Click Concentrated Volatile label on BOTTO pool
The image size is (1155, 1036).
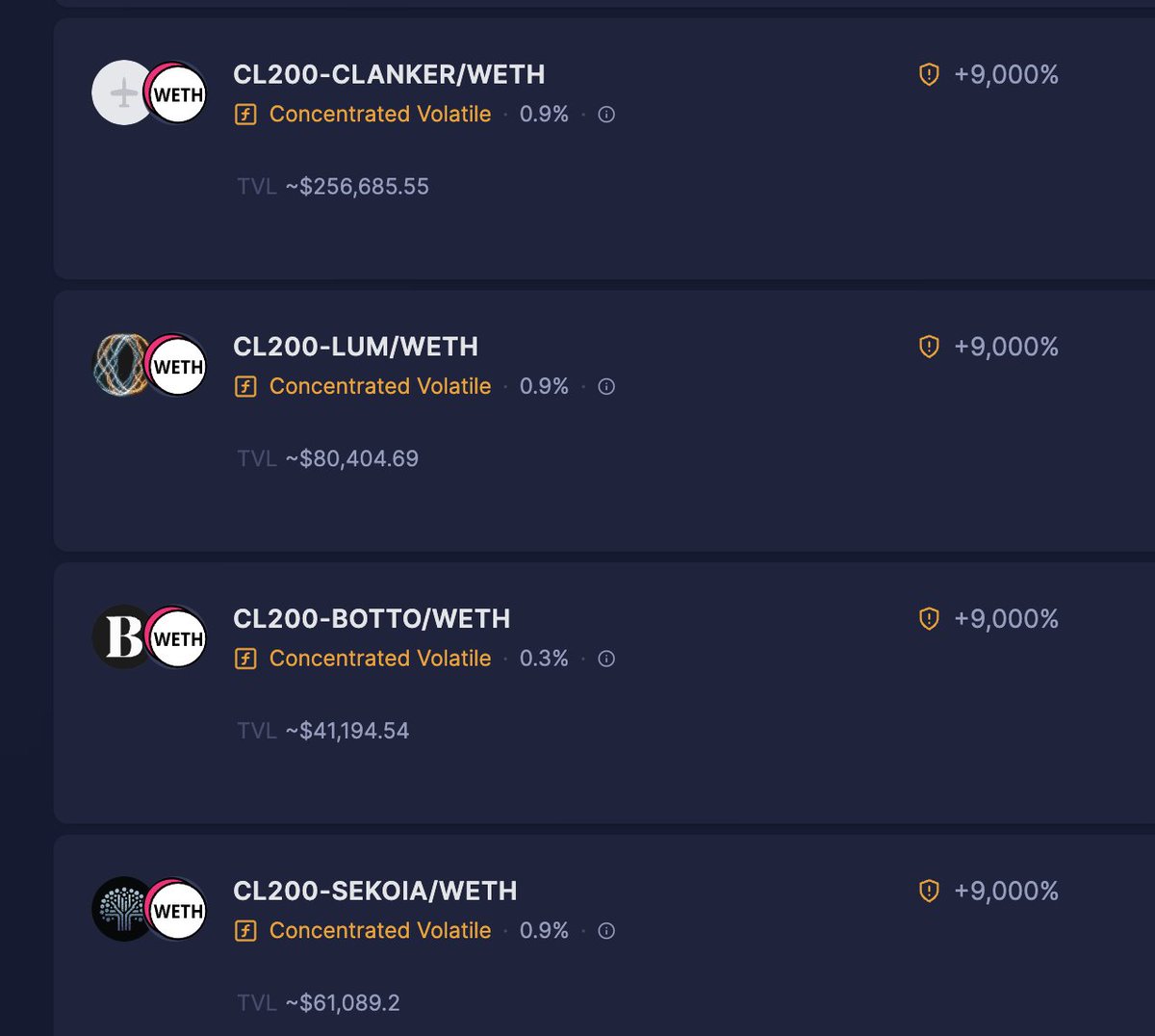379,659
